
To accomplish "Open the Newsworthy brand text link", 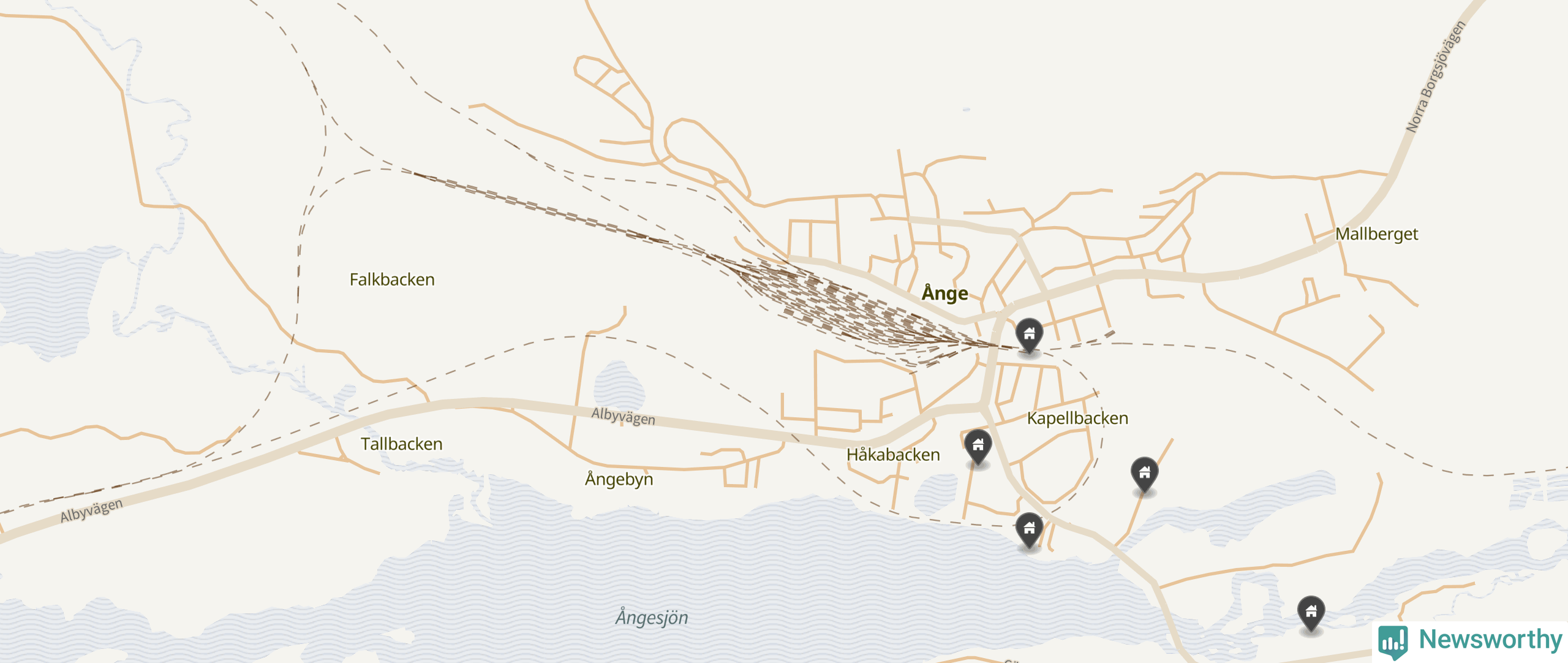I will 1491,639.
